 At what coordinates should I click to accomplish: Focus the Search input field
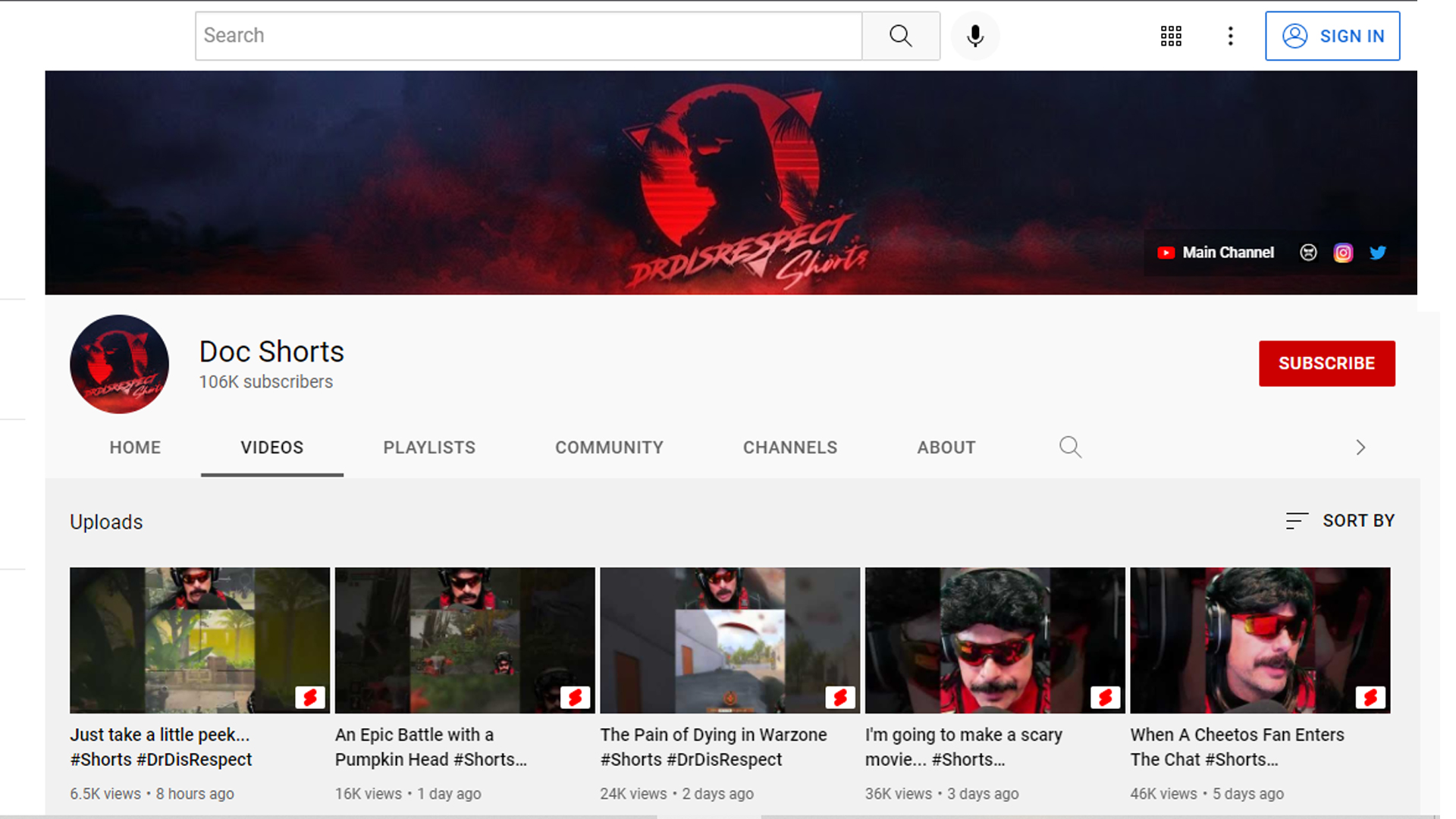tap(529, 36)
